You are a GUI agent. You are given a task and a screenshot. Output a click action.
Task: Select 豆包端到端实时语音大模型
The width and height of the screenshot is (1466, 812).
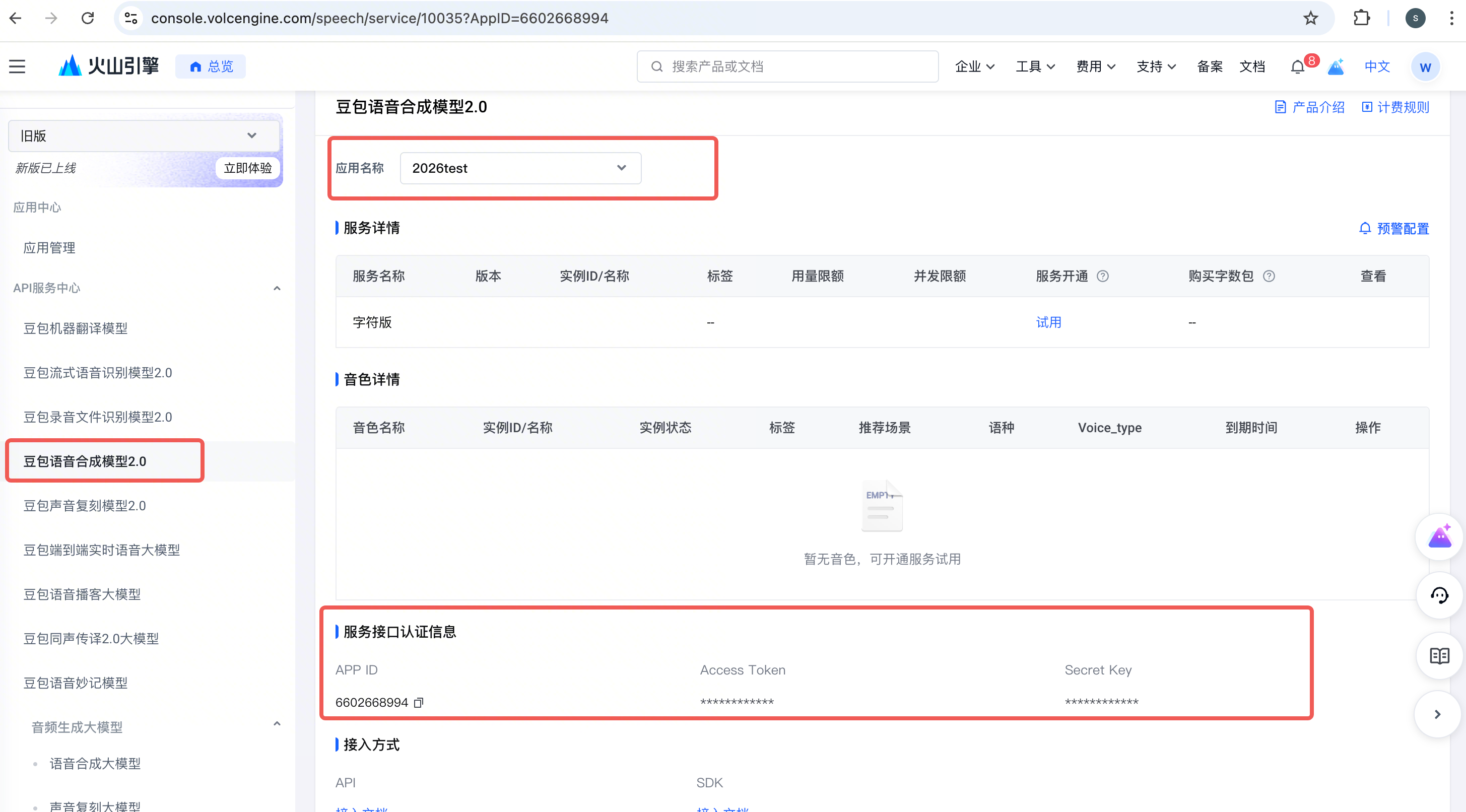pyautogui.click(x=101, y=550)
